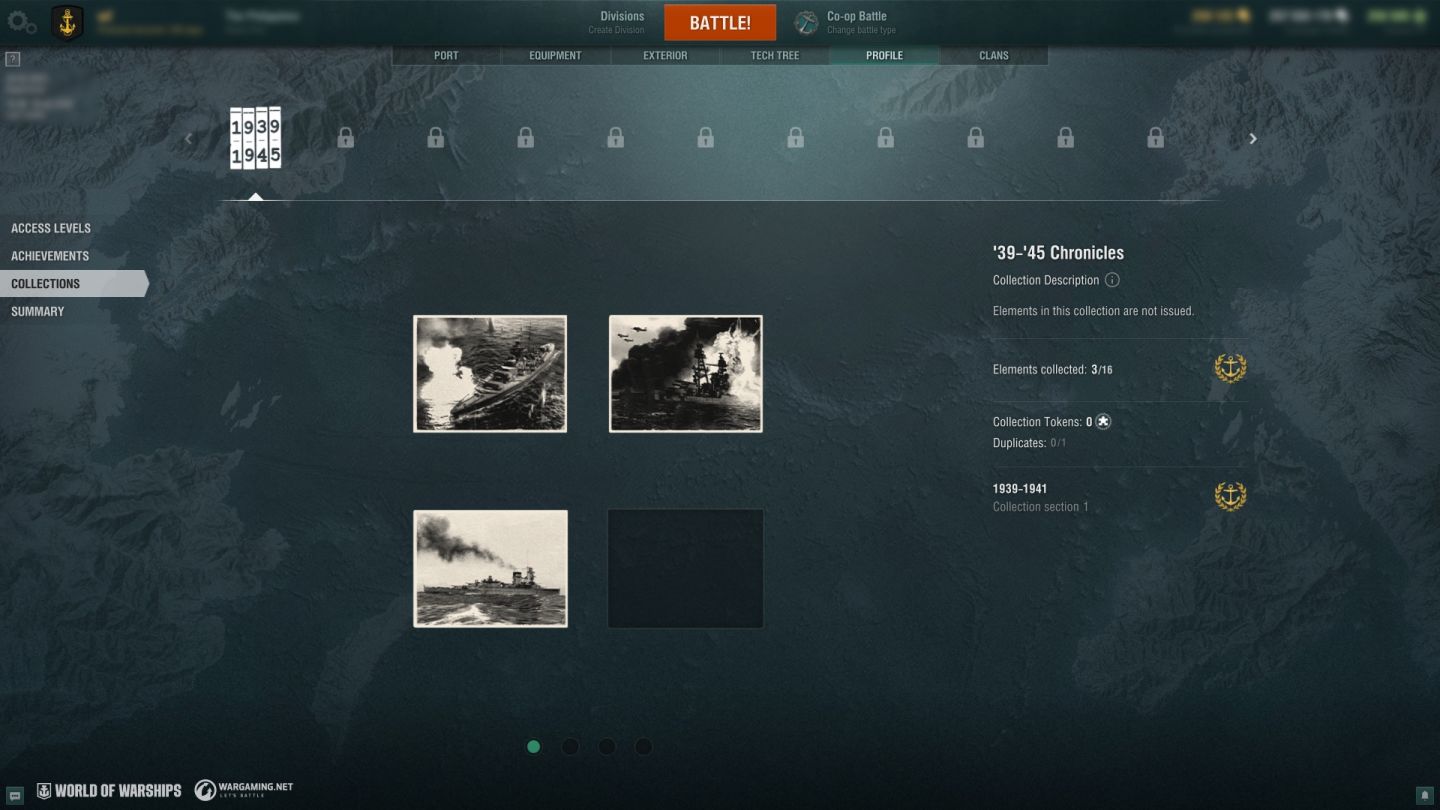The height and width of the screenshot is (810, 1440).
Task: Click the Co-op Battle type icon
Action: [x=806, y=23]
